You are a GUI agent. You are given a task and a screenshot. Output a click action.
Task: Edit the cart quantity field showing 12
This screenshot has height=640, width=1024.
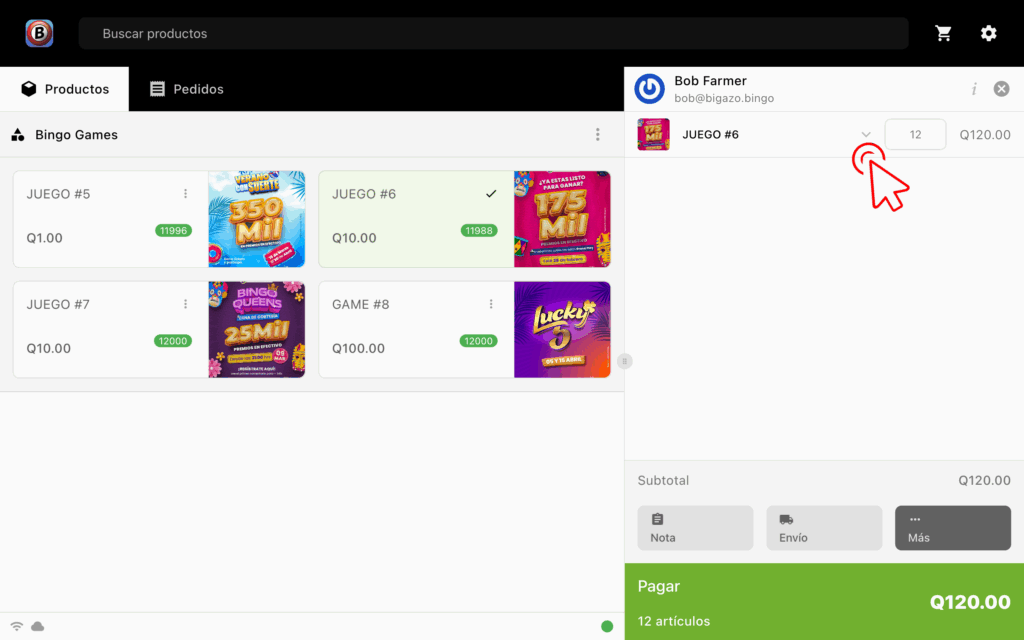pyautogui.click(x=915, y=135)
